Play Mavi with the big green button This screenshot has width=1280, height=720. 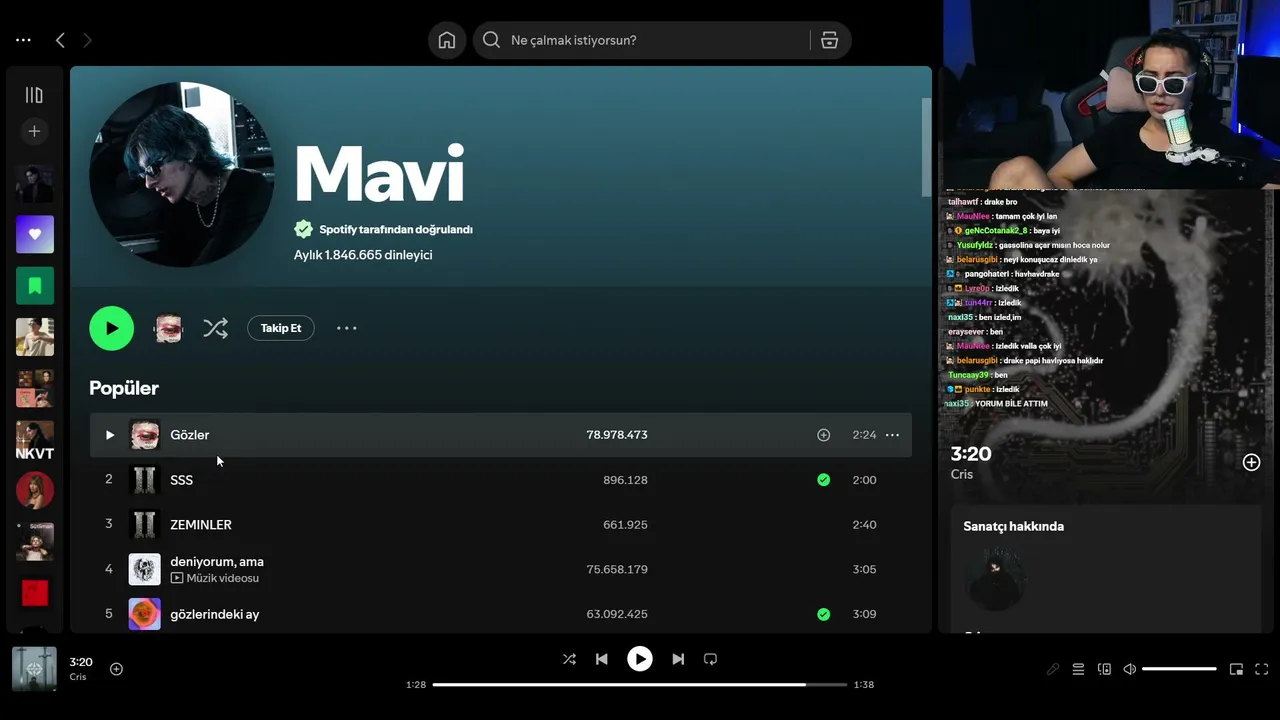(112, 328)
